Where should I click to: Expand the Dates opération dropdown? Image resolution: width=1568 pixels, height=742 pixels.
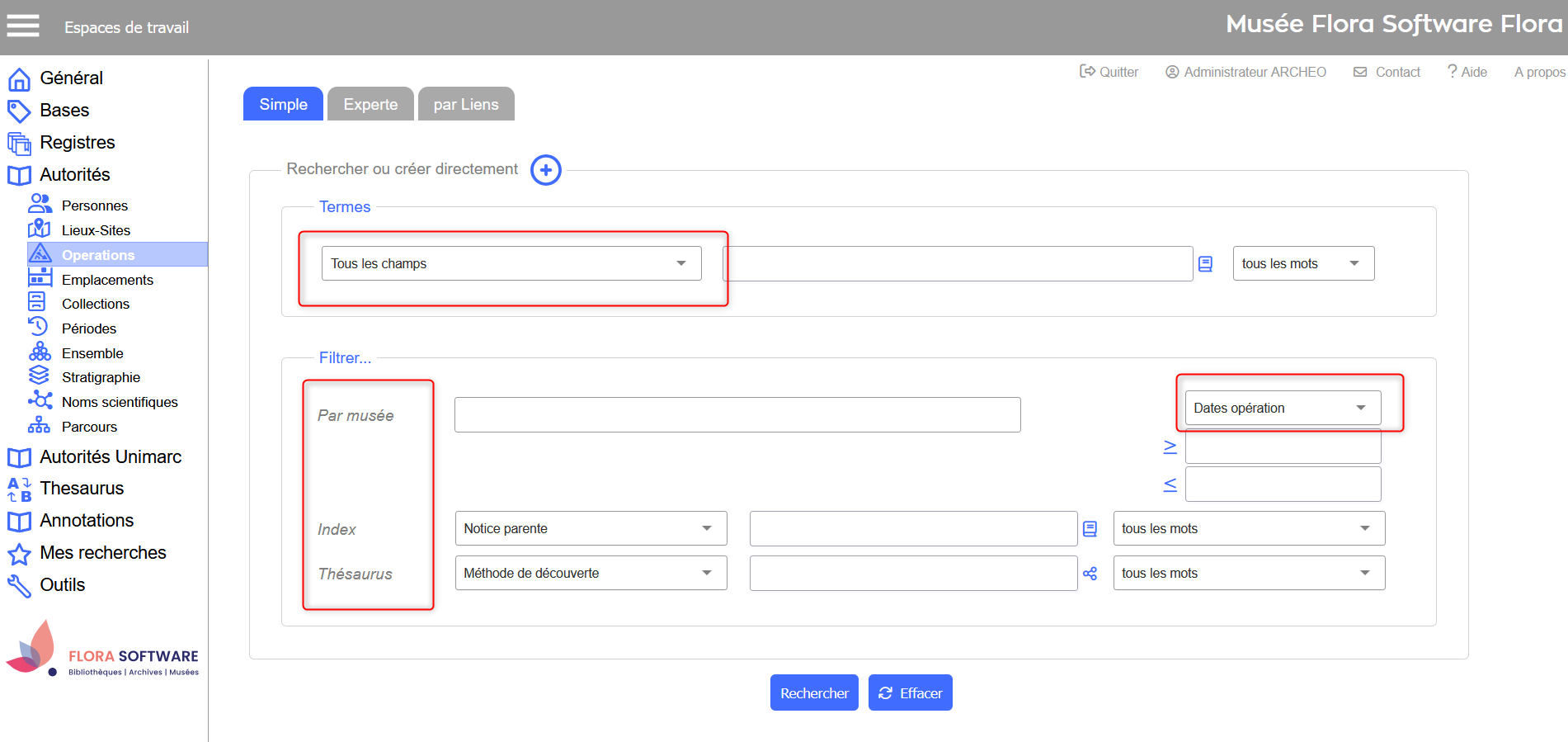tap(1282, 408)
